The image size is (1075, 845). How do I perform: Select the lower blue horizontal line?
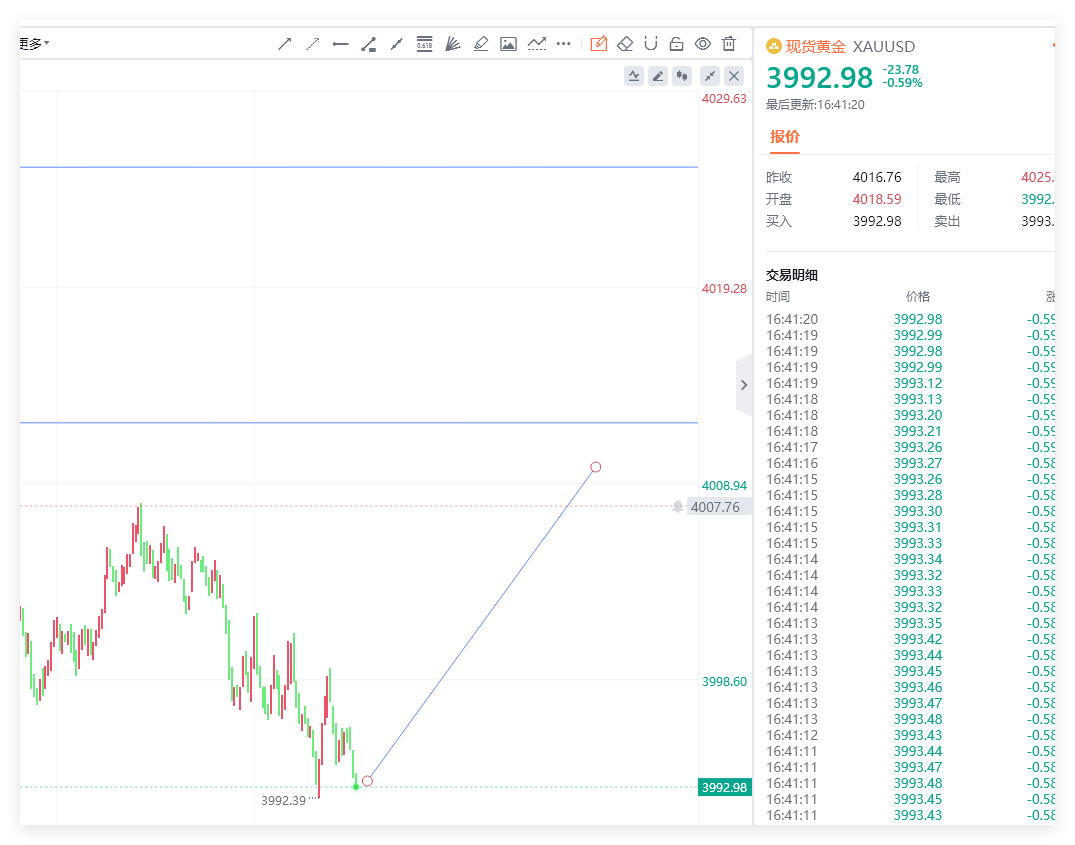[359, 423]
